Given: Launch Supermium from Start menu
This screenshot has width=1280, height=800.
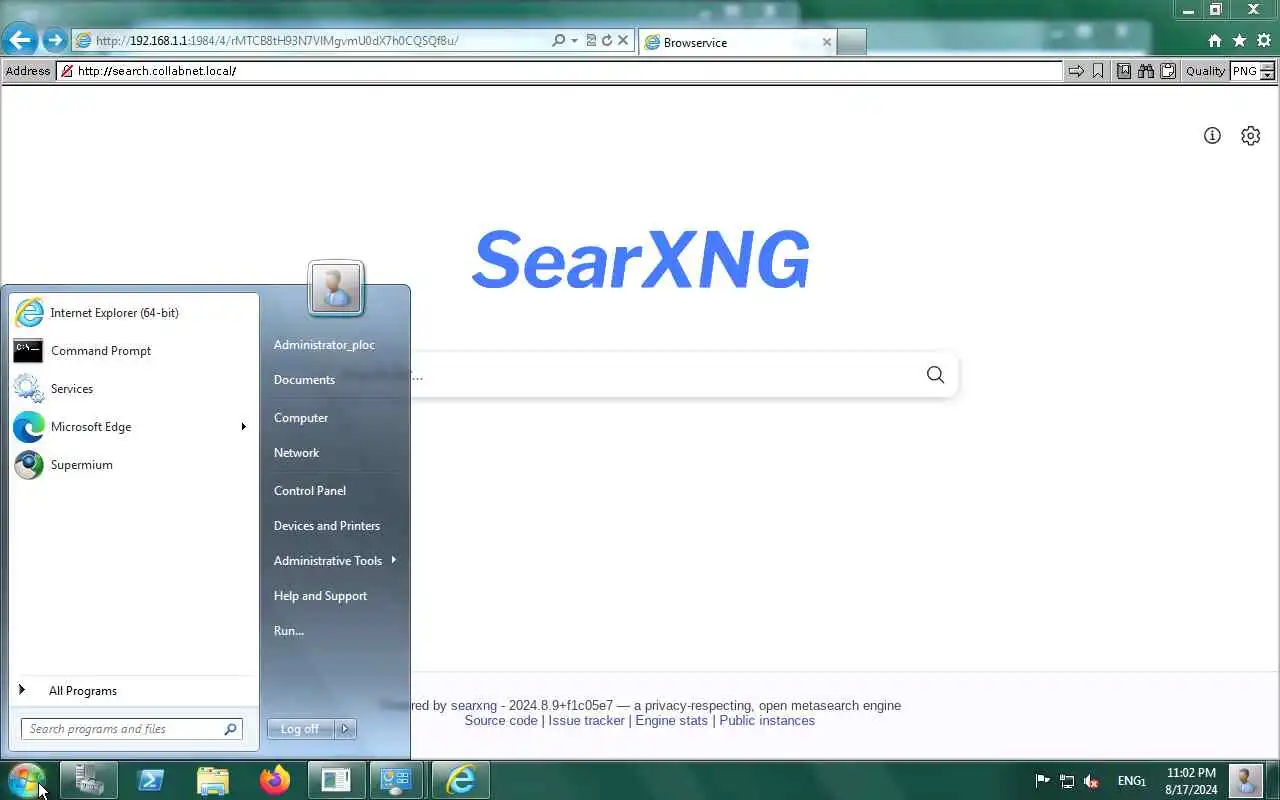Looking at the screenshot, I should 133,465.
